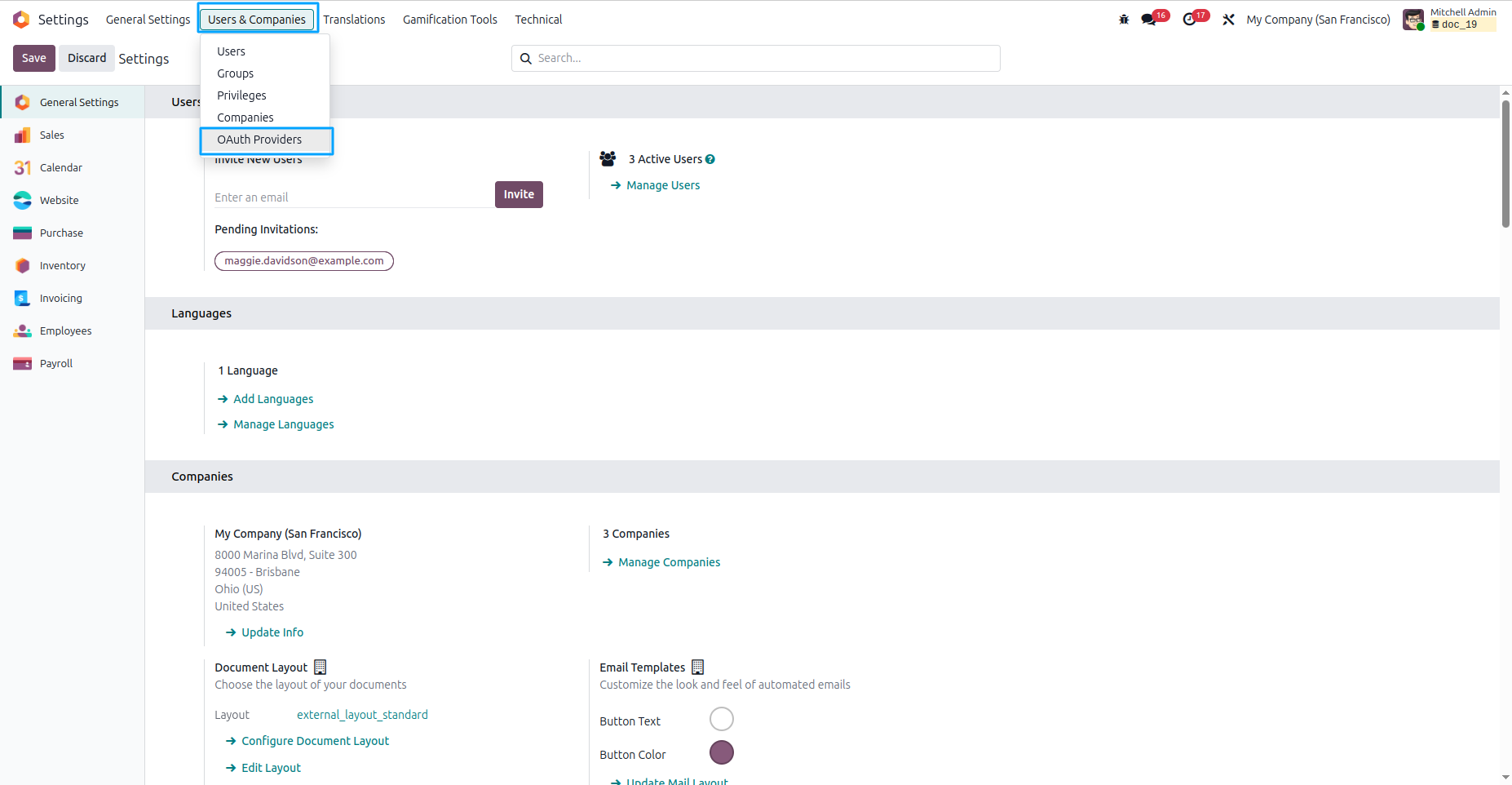Click the Invite button
Image resolution: width=1512 pixels, height=785 pixels.
tap(519, 194)
